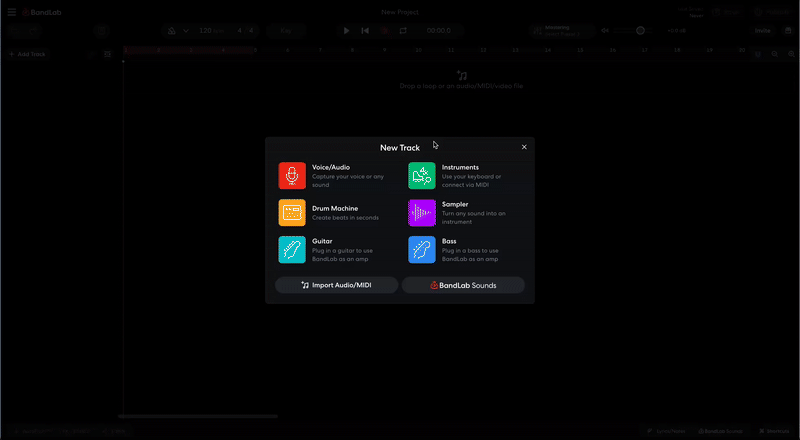Click the red record button
800x440 pixels.
point(385,31)
